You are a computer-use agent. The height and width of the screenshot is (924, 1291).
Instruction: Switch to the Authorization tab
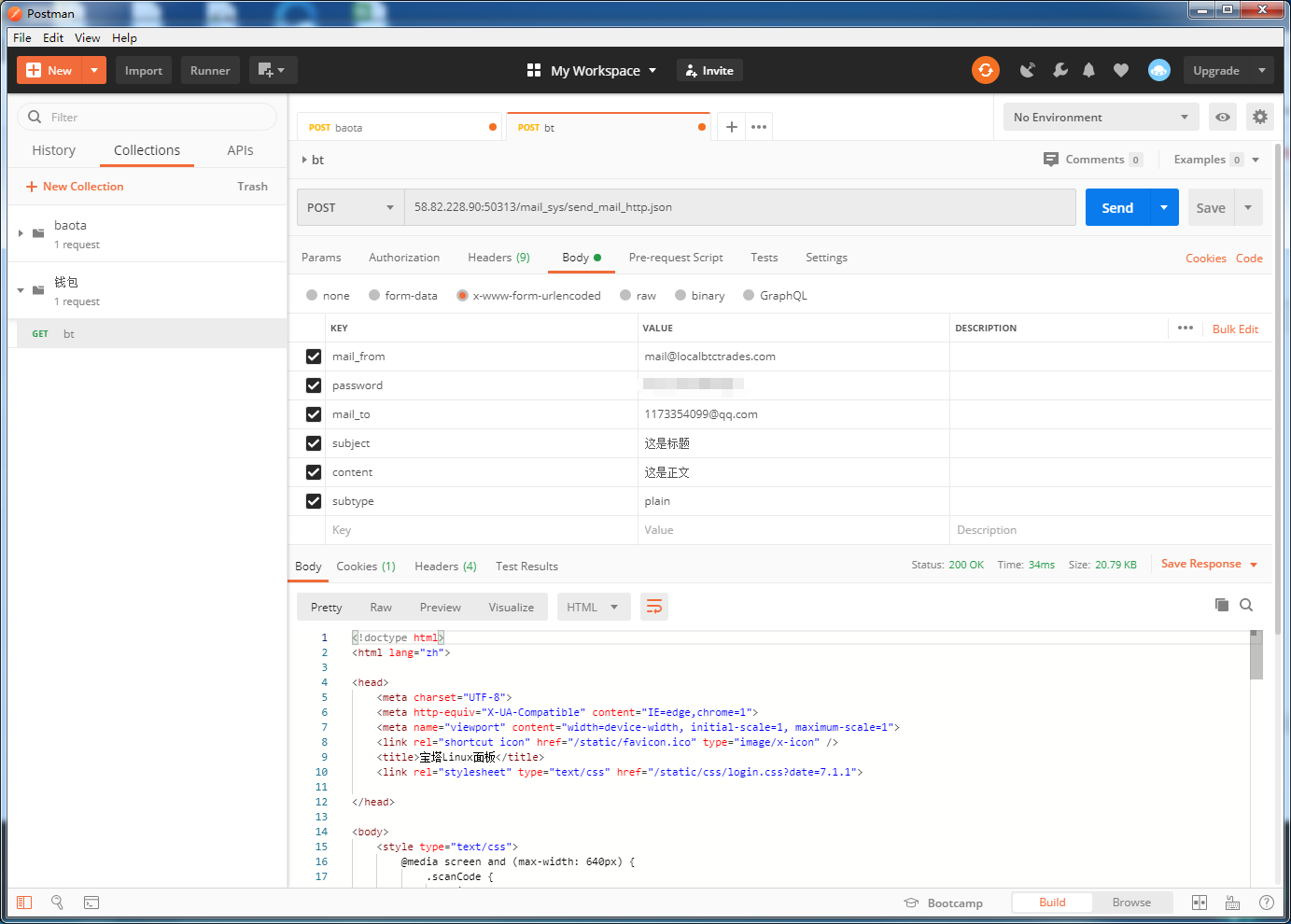click(403, 258)
